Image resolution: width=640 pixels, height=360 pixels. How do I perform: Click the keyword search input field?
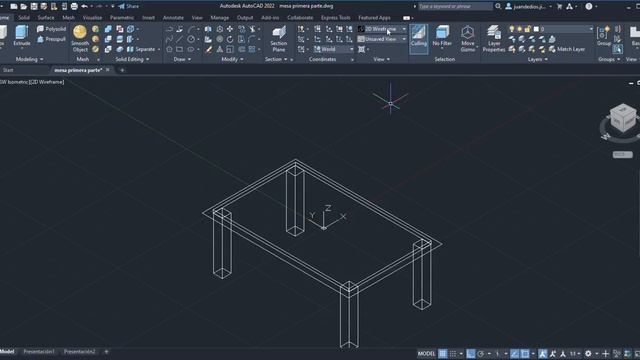455,6
